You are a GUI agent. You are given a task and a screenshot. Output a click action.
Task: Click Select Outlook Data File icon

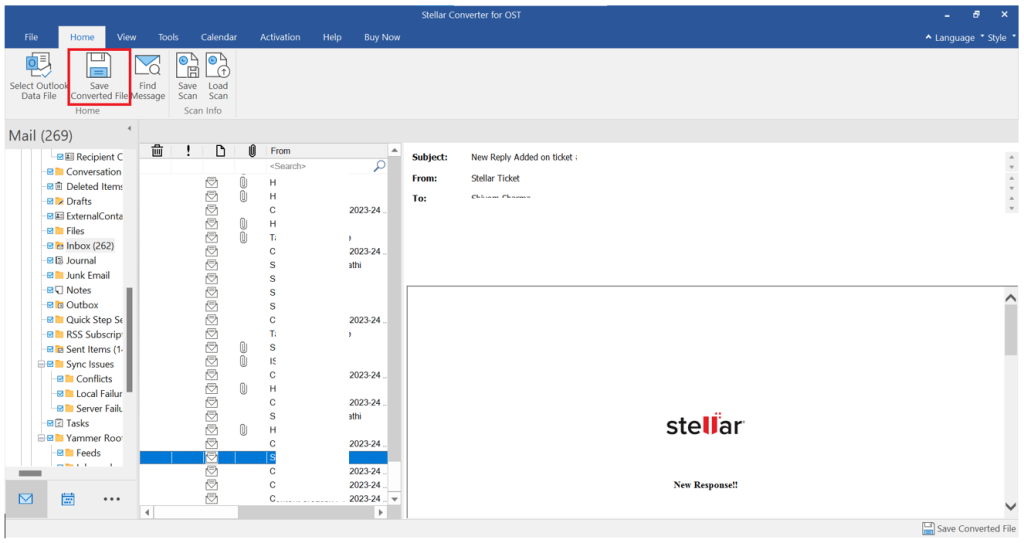[x=39, y=67]
